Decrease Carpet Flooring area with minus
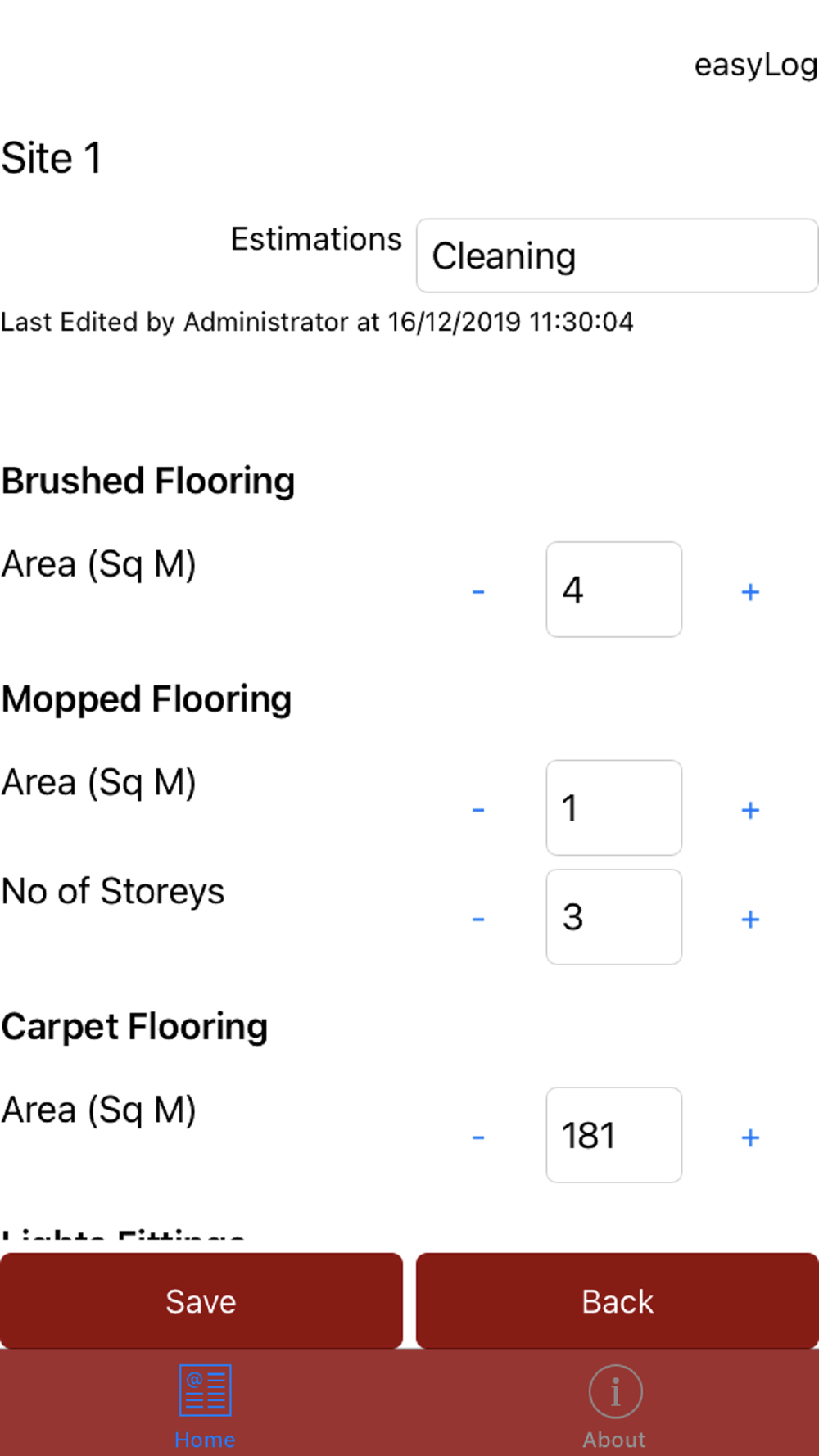The width and height of the screenshot is (819, 1456). click(x=478, y=1137)
